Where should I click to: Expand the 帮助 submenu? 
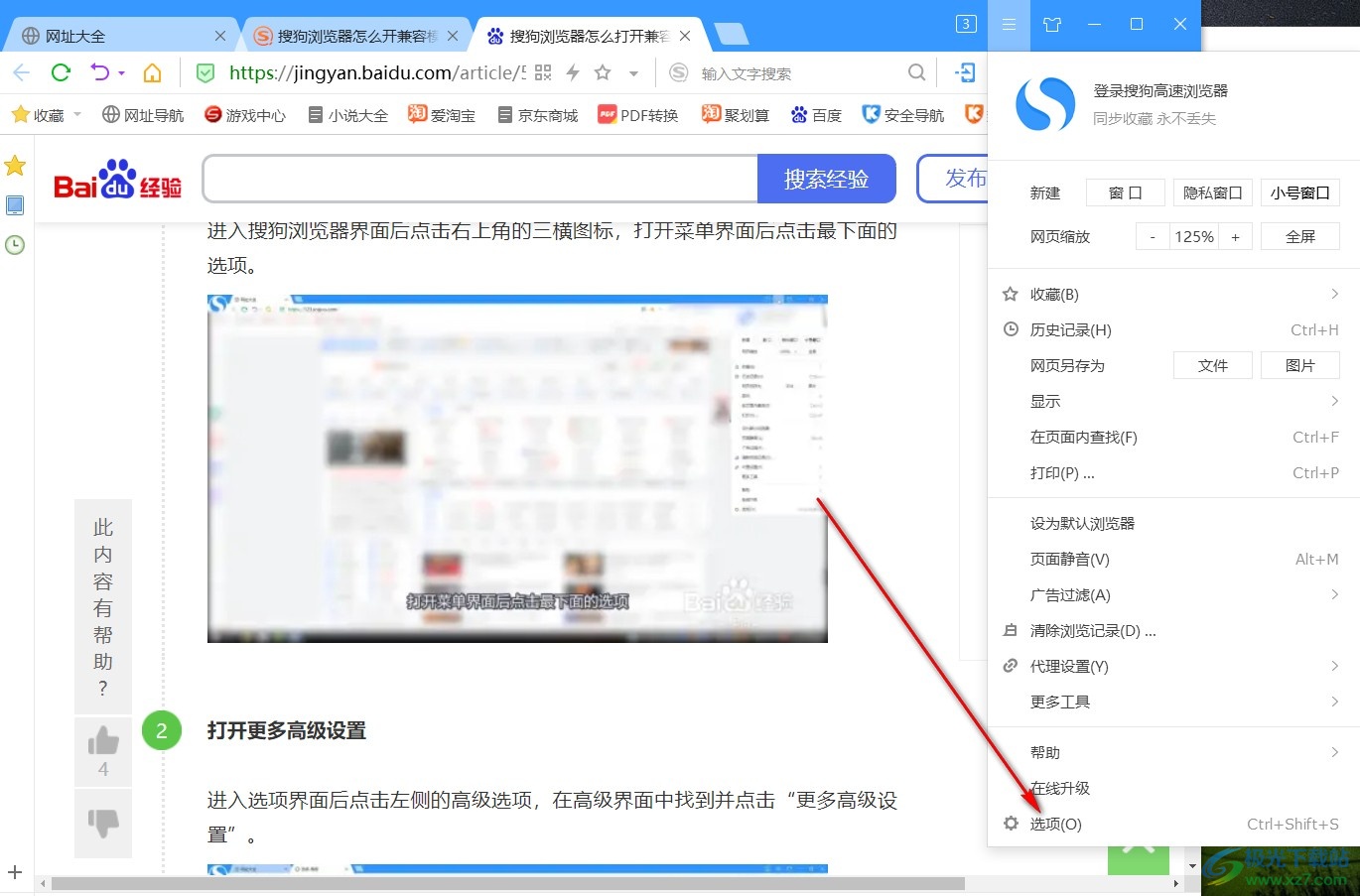click(1334, 752)
